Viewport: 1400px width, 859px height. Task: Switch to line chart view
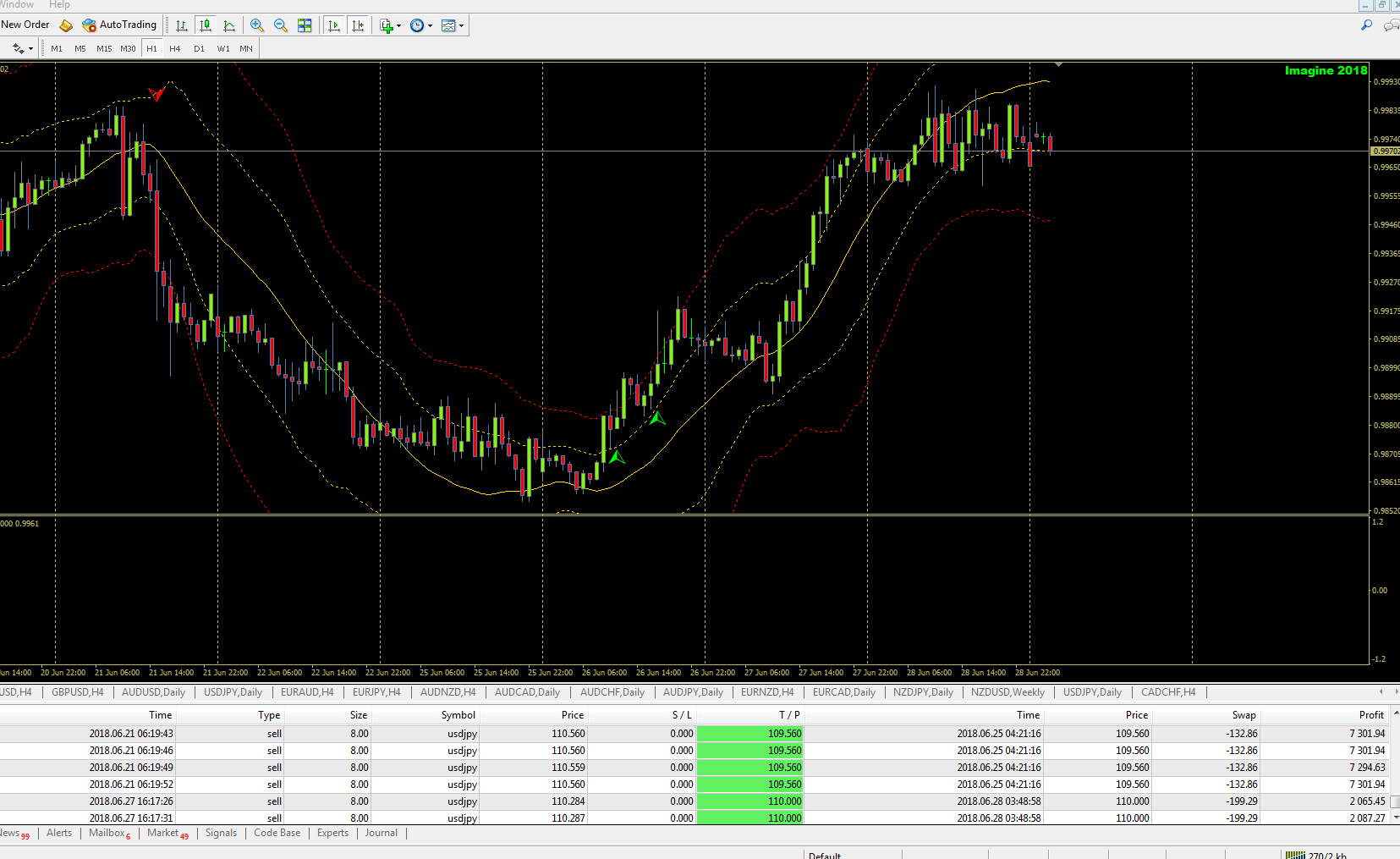tap(229, 25)
